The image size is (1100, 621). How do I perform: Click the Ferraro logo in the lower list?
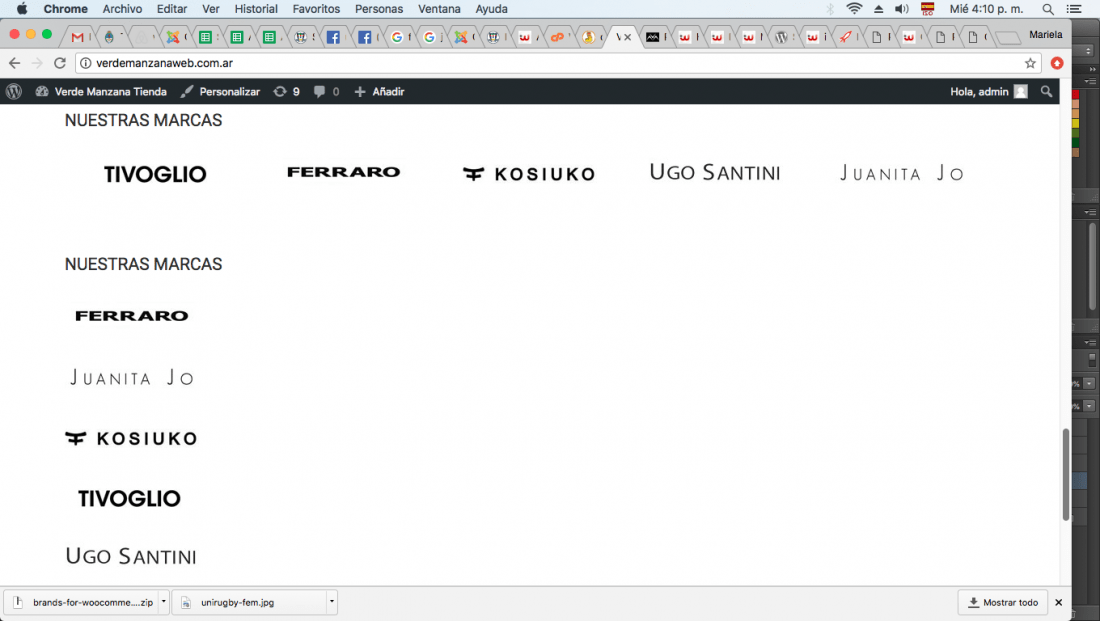132,316
